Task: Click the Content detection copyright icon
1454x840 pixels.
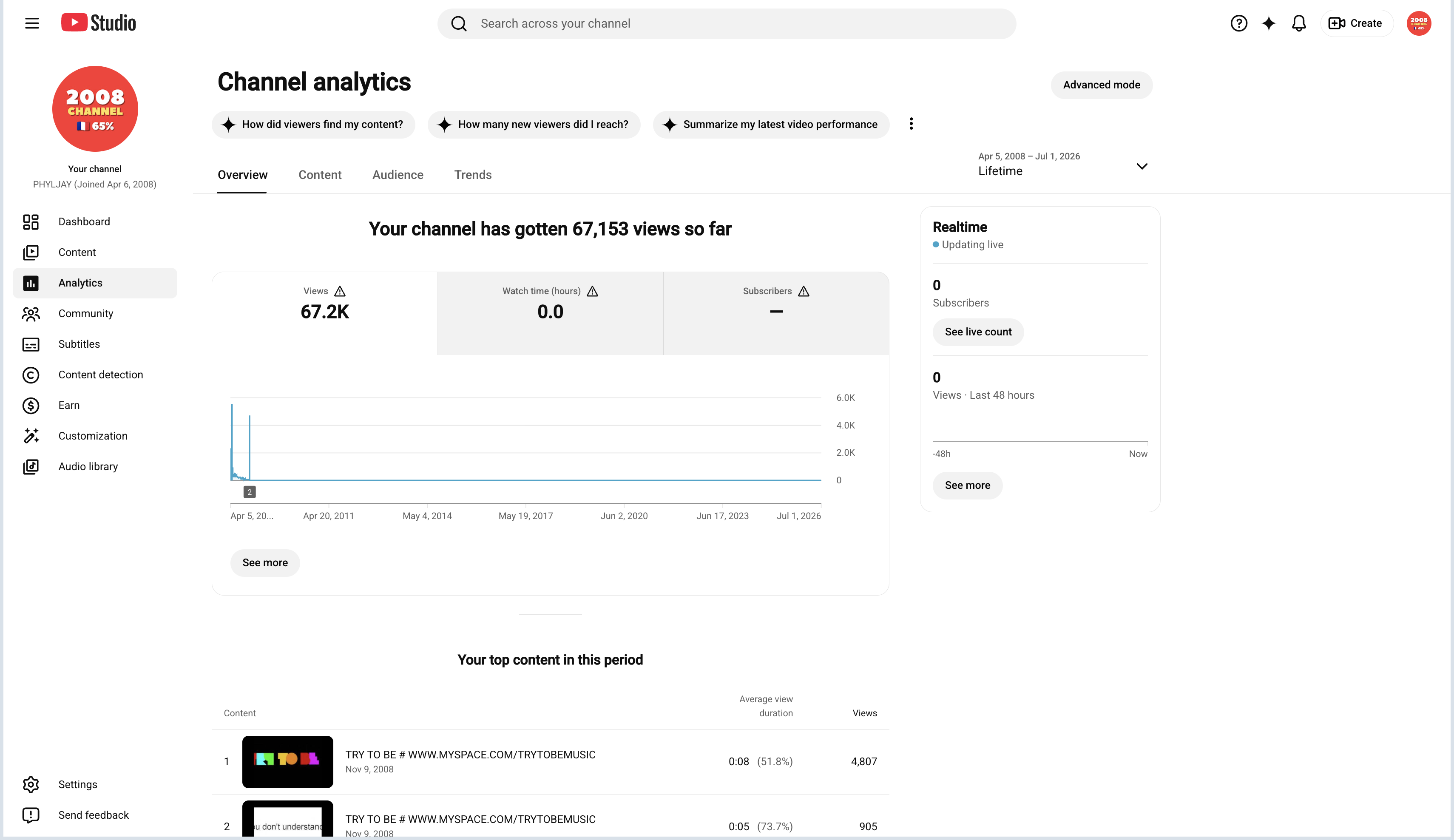Action: pyautogui.click(x=31, y=375)
